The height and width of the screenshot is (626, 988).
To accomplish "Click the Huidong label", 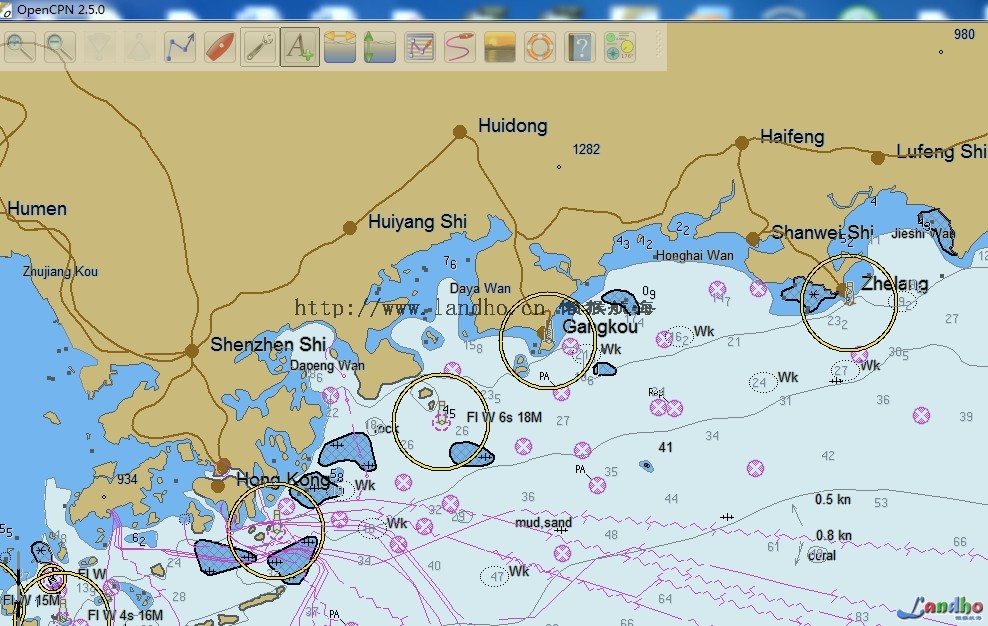I will click(512, 126).
